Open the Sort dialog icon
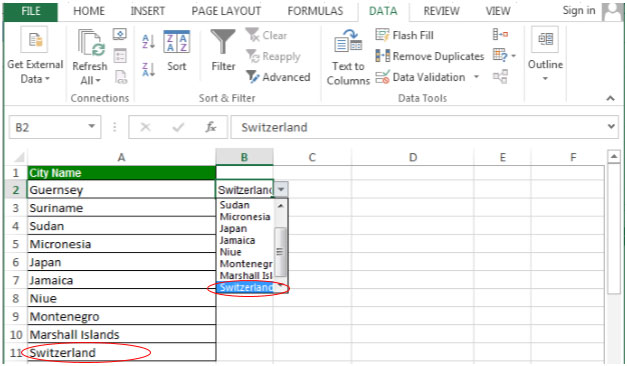 (x=177, y=42)
